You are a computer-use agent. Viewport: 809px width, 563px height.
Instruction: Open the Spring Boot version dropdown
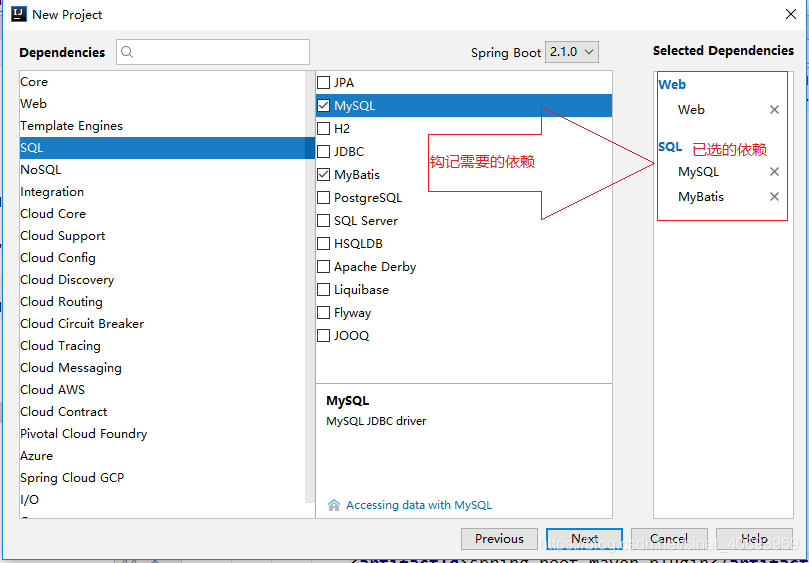pyautogui.click(x=572, y=52)
